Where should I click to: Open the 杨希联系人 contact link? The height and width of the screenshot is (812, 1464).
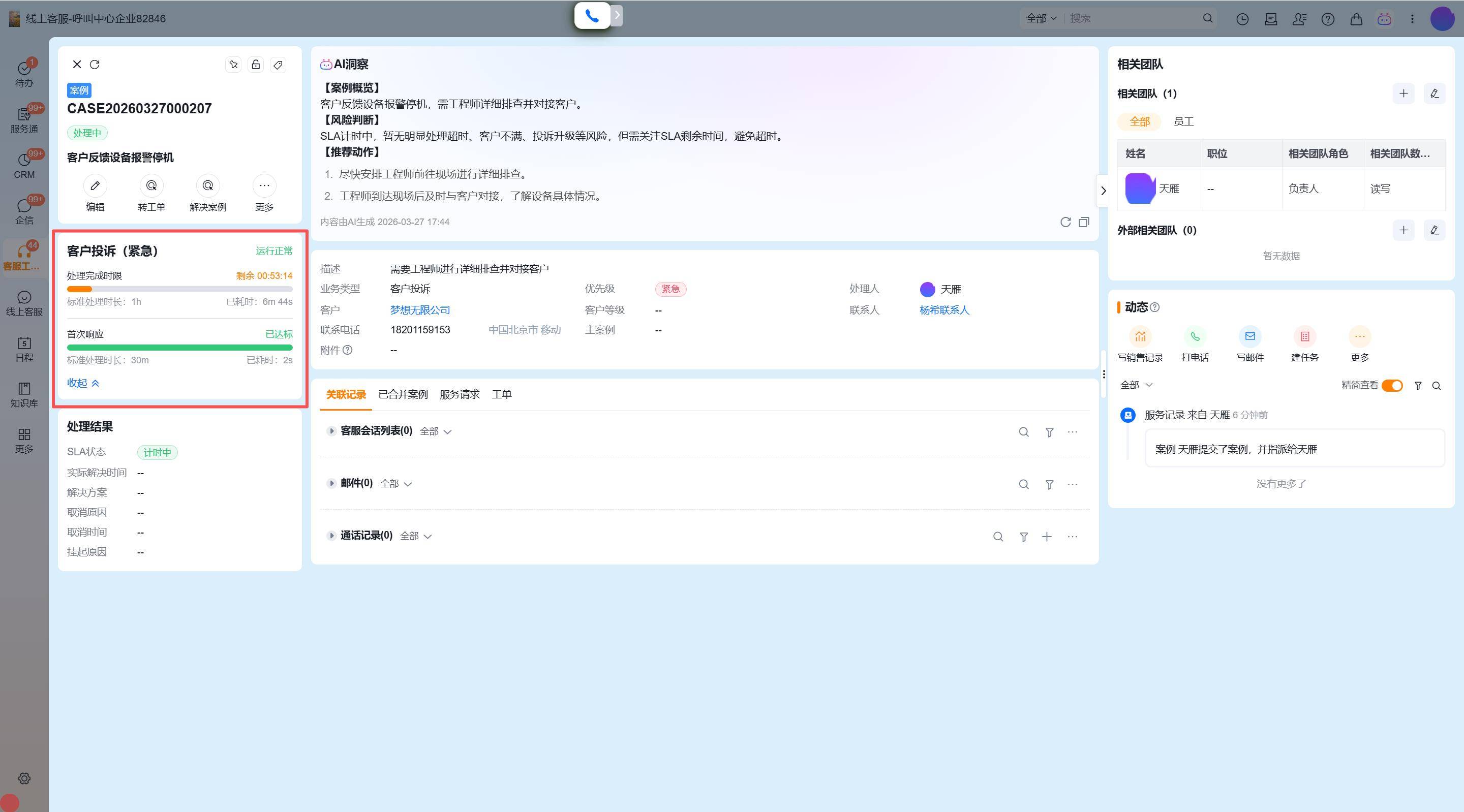coord(944,310)
